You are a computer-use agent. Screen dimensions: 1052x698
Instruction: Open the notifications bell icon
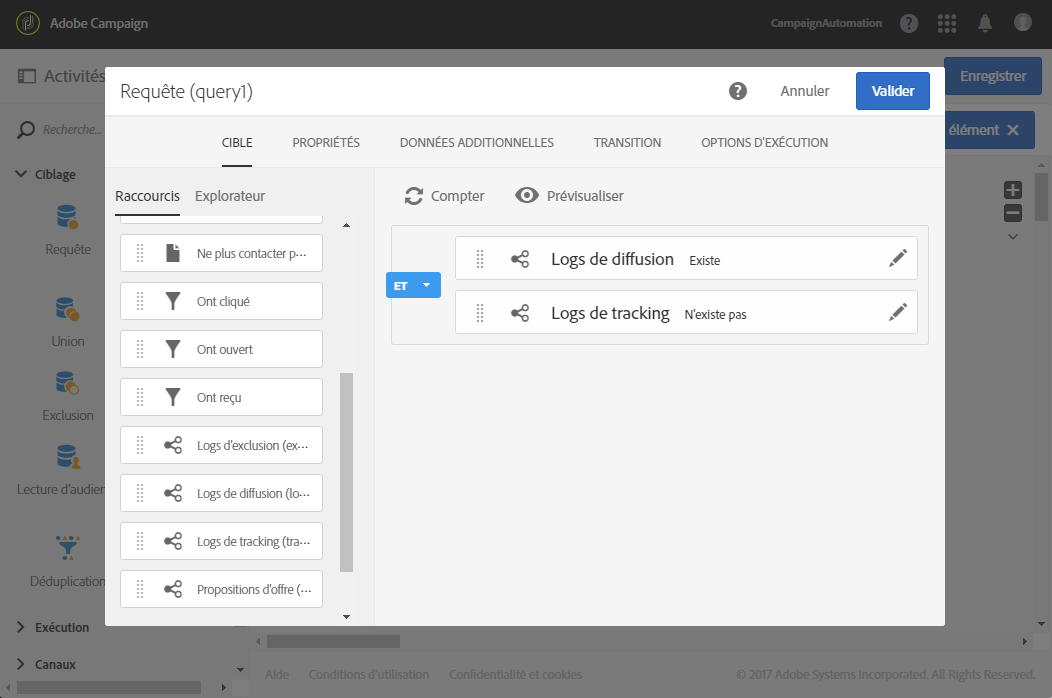pos(985,23)
